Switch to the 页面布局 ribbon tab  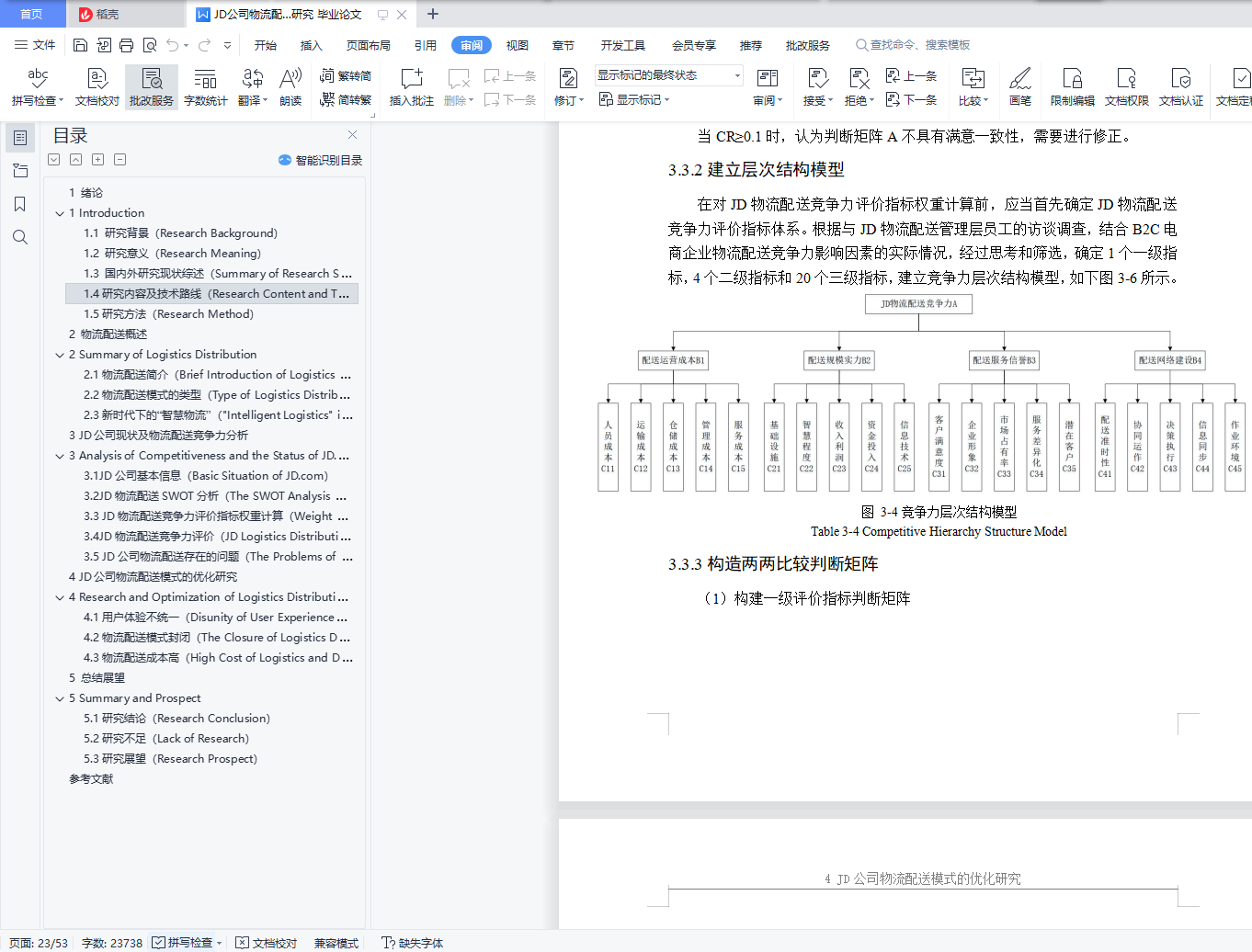pyautogui.click(x=369, y=45)
